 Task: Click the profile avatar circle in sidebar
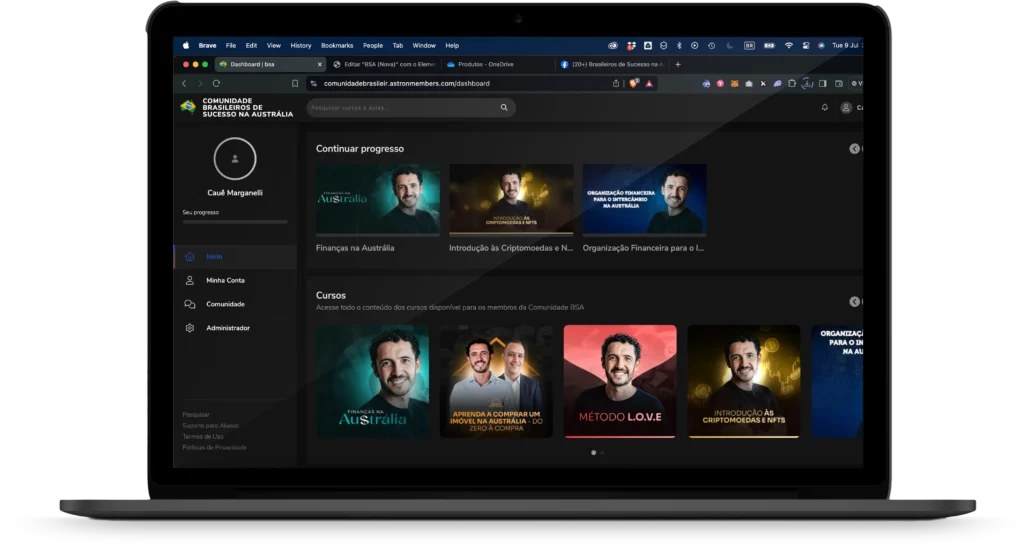[235, 158]
